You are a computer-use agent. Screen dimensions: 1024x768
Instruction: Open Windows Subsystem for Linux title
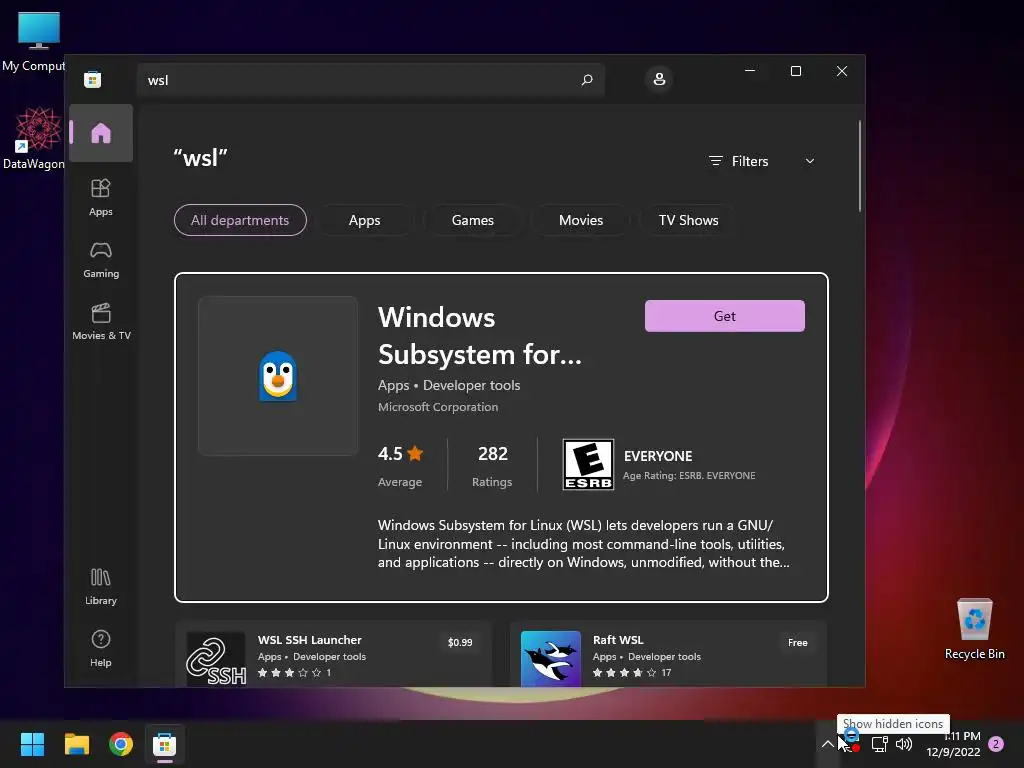point(479,336)
